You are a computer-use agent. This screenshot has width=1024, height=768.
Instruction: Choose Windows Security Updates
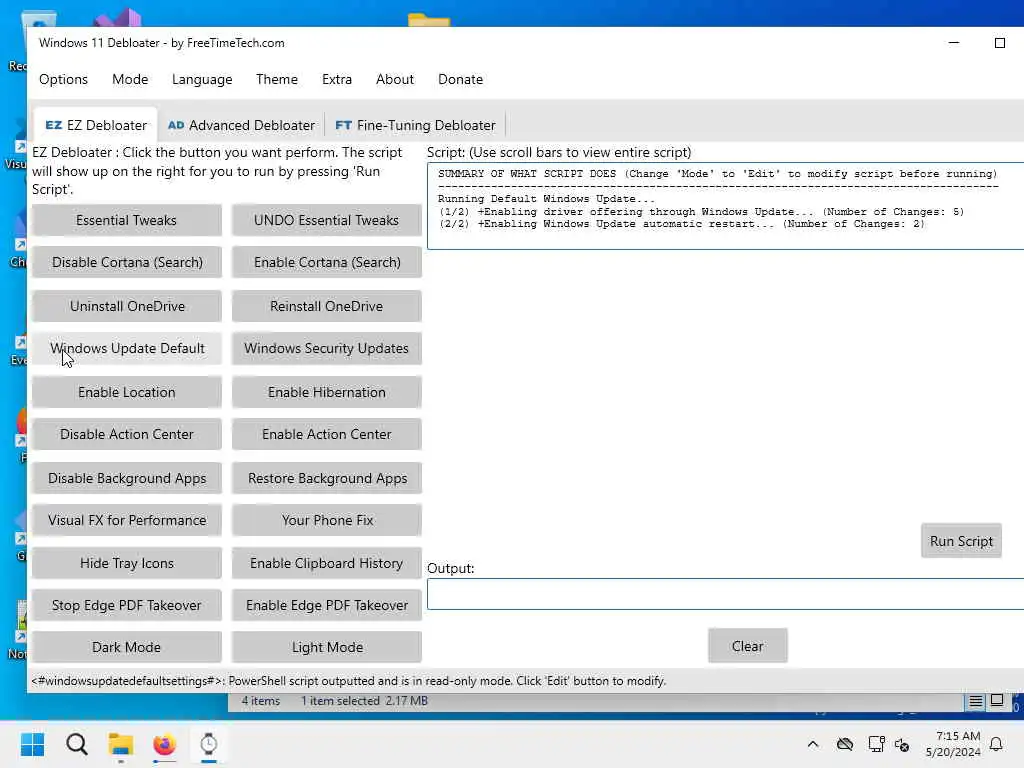[327, 348]
